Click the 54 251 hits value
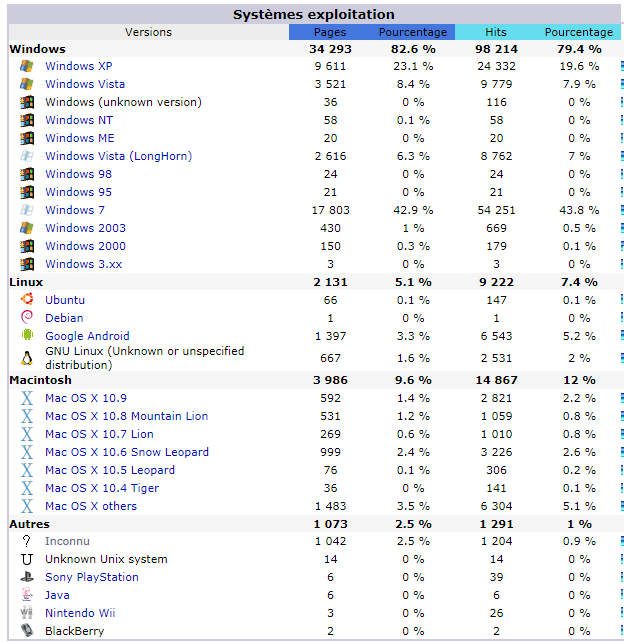The width and height of the screenshot is (624, 642). [x=496, y=210]
